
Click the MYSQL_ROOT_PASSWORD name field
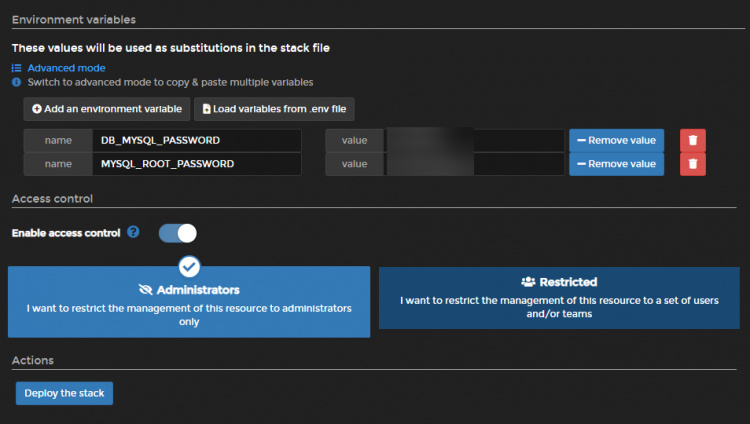pyautogui.click(x=196, y=164)
